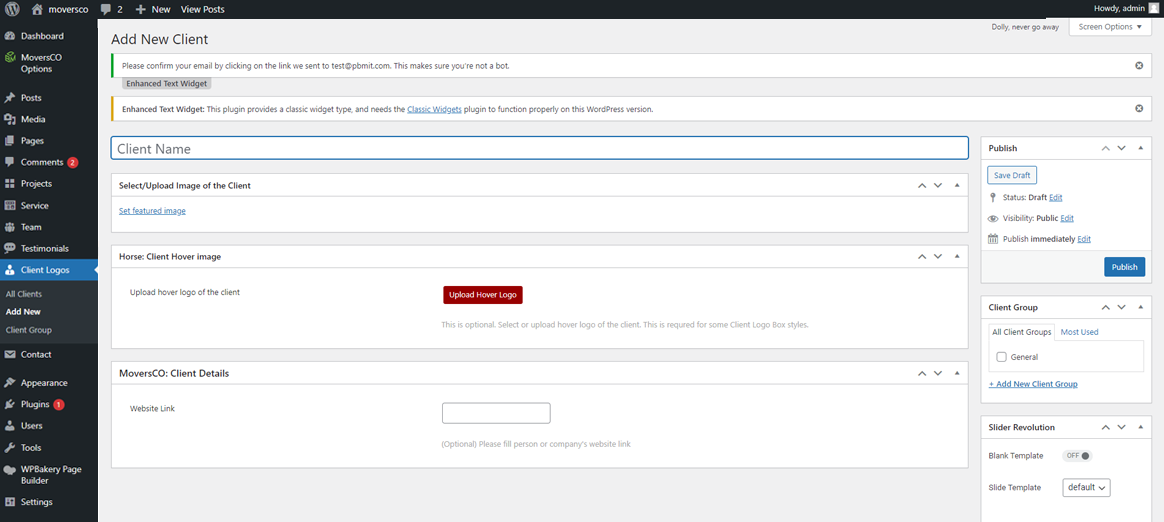Click the Set featured image link
This screenshot has height=522, width=1164.
152,211
